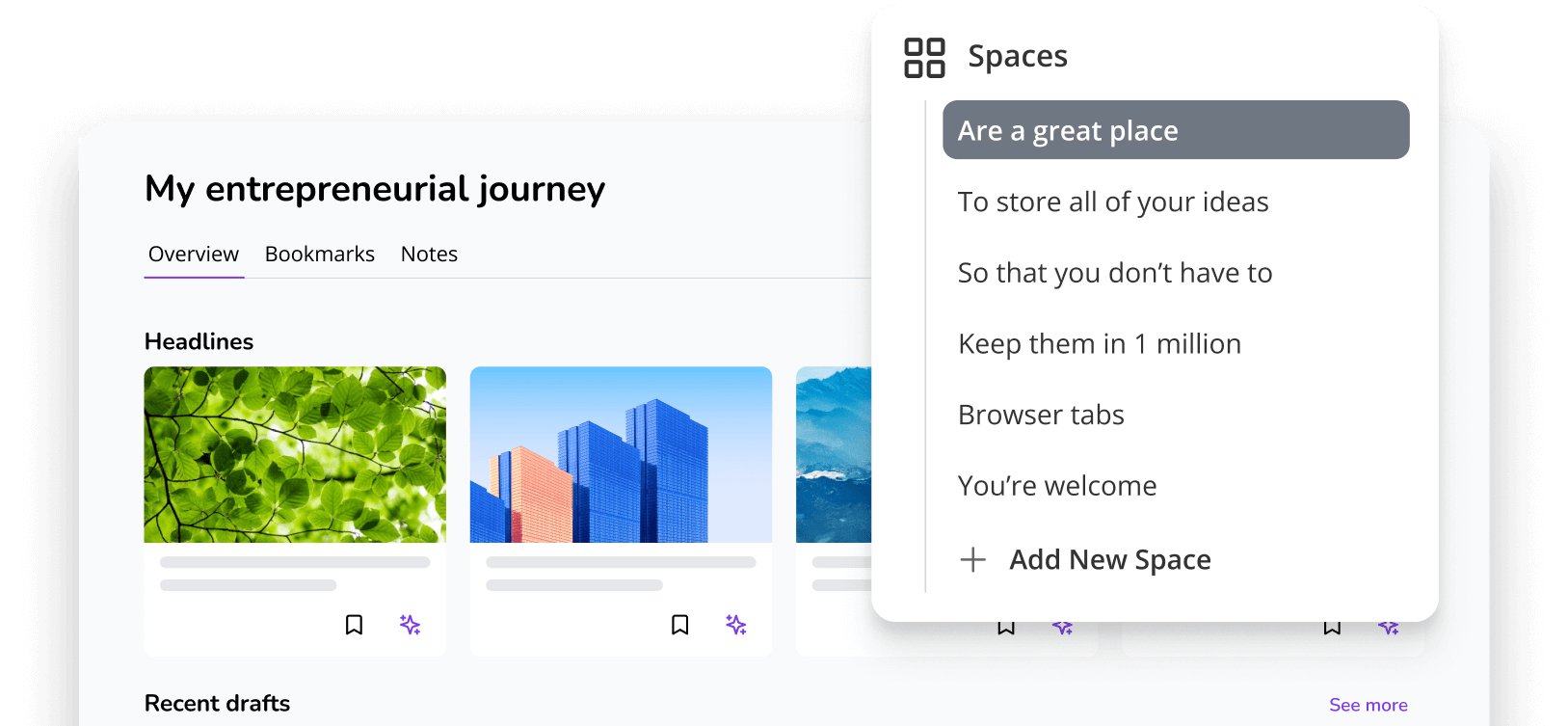Click the Spaces grid icon
Screen dimensions: 1568x726
pyautogui.click(x=924, y=58)
